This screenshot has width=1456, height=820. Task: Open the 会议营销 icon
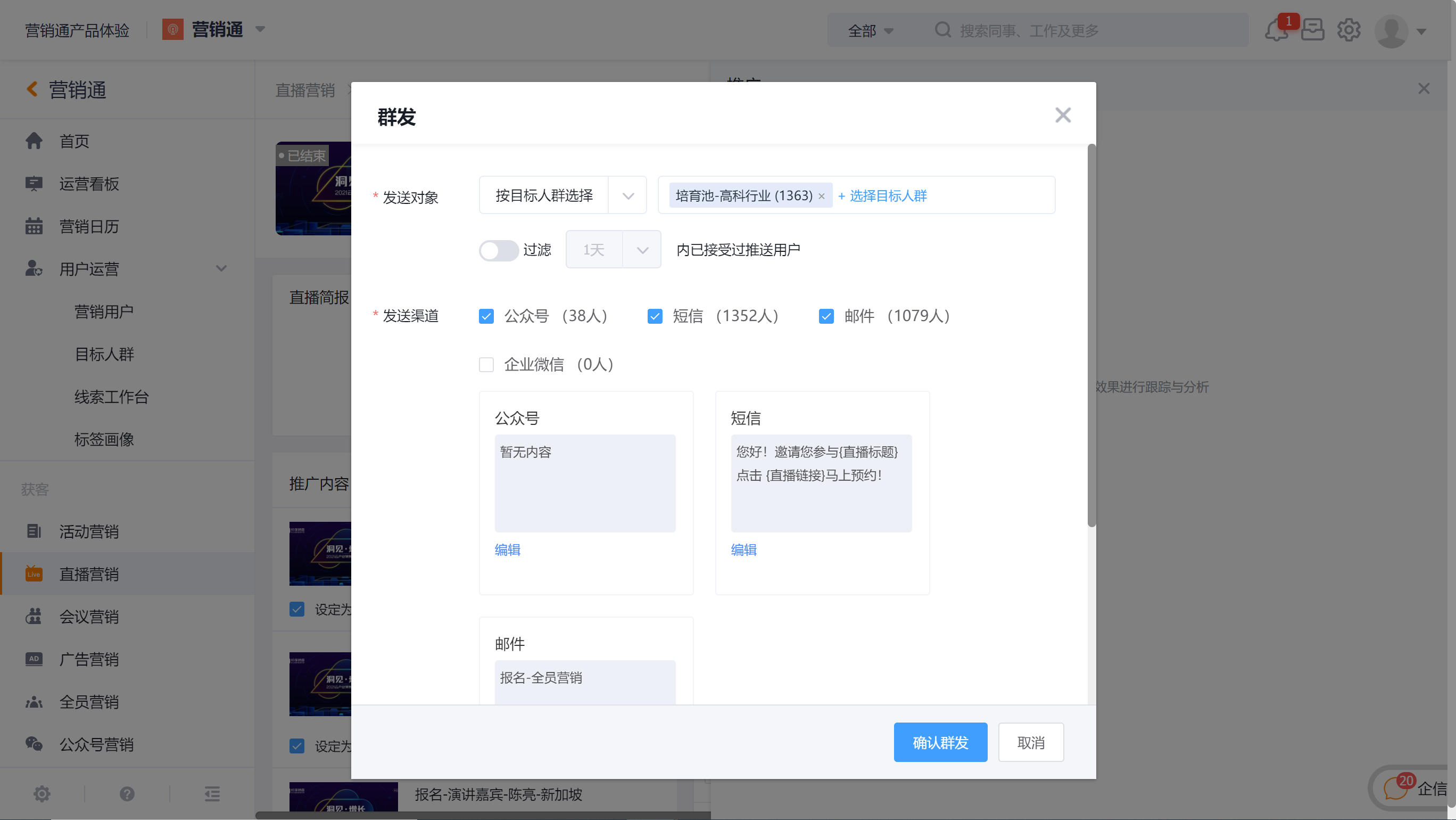click(34, 617)
